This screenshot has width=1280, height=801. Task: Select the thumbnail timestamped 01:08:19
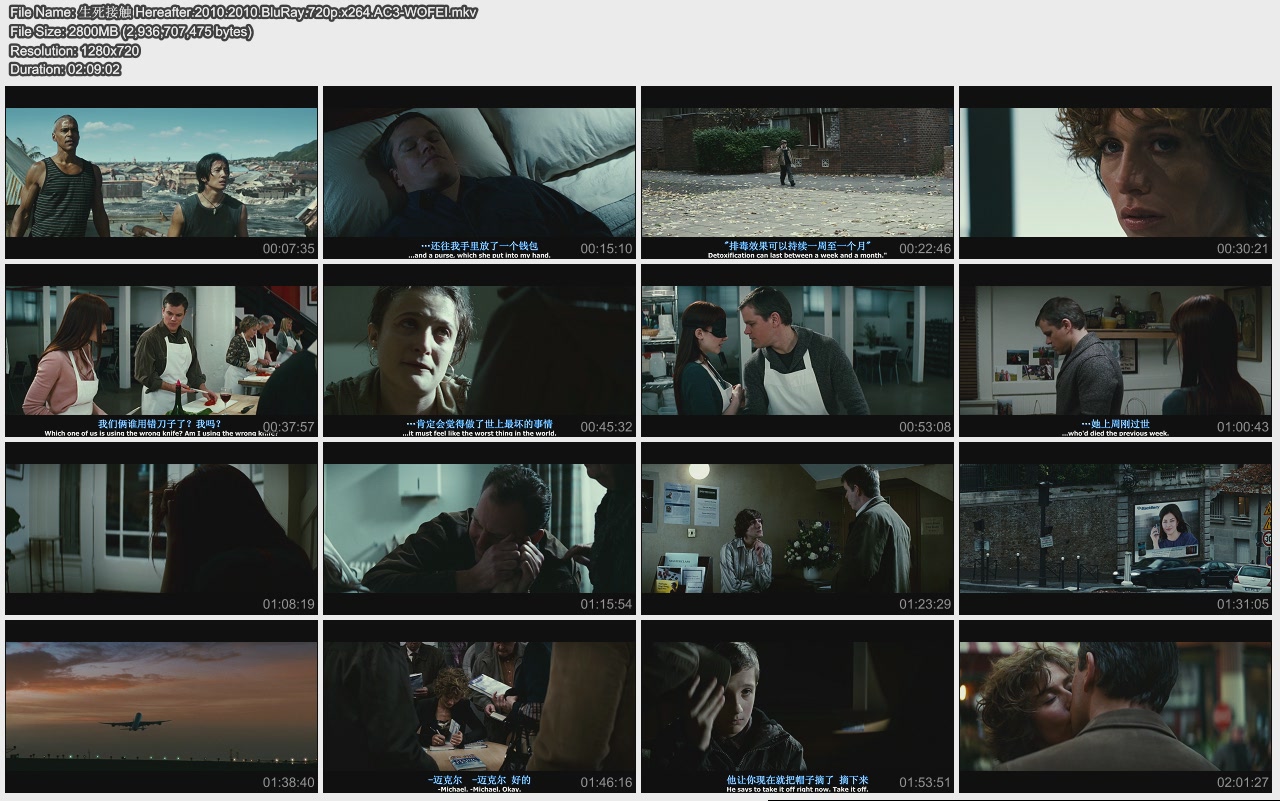point(161,528)
